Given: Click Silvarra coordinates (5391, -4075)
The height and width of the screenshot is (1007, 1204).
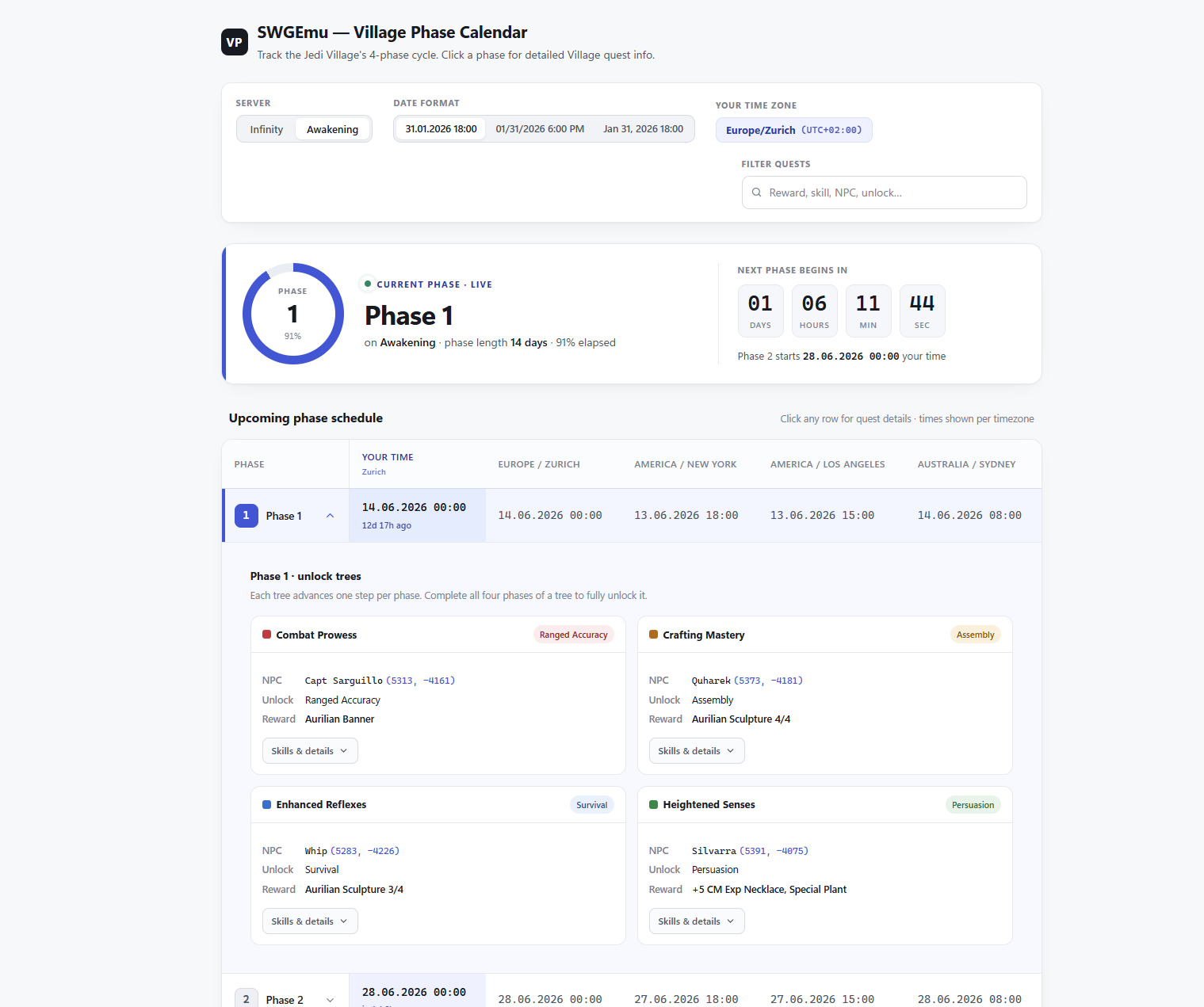Looking at the screenshot, I should (x=774, y=851).
